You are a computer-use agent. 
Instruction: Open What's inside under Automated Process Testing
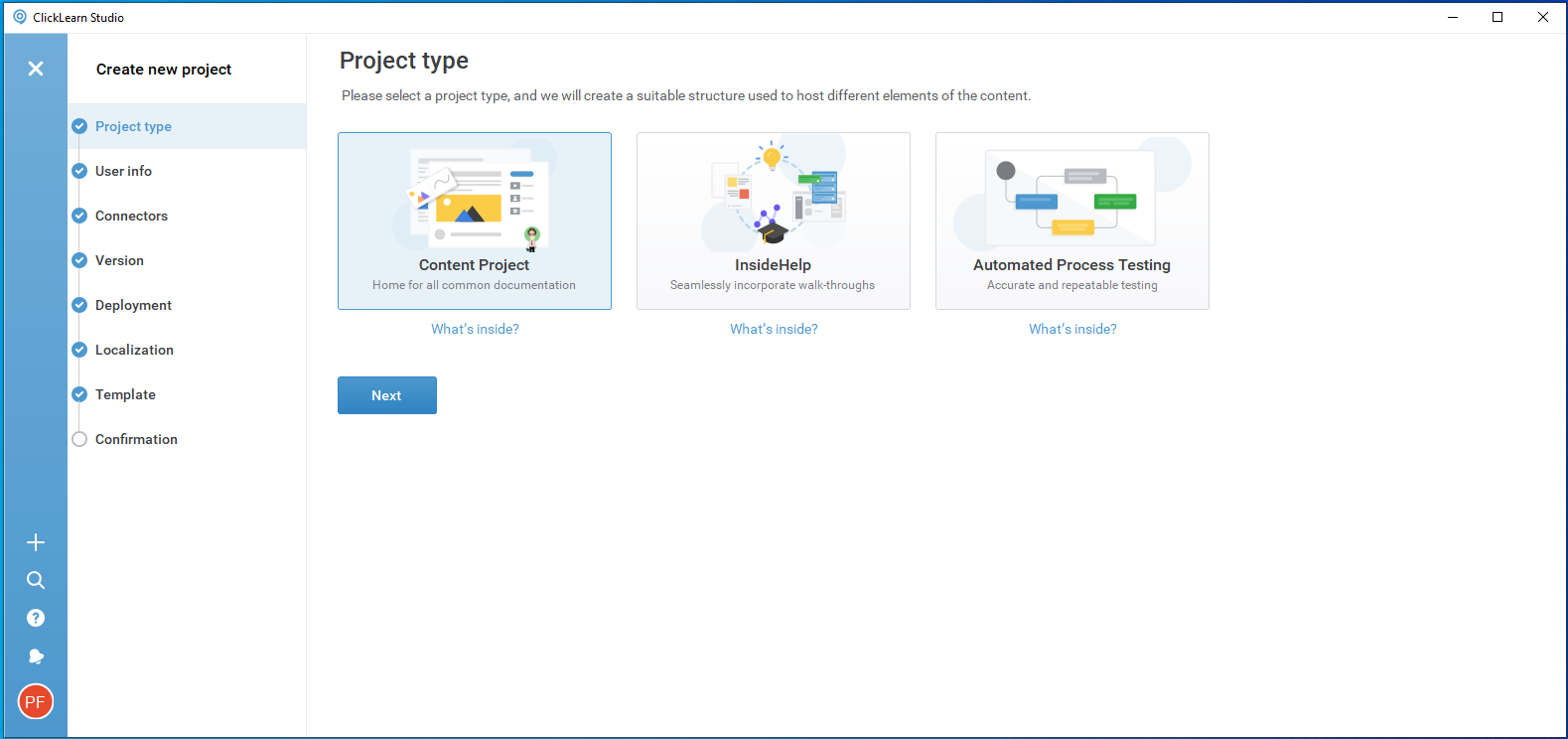pyautogui.click(x=1072, y=329)
